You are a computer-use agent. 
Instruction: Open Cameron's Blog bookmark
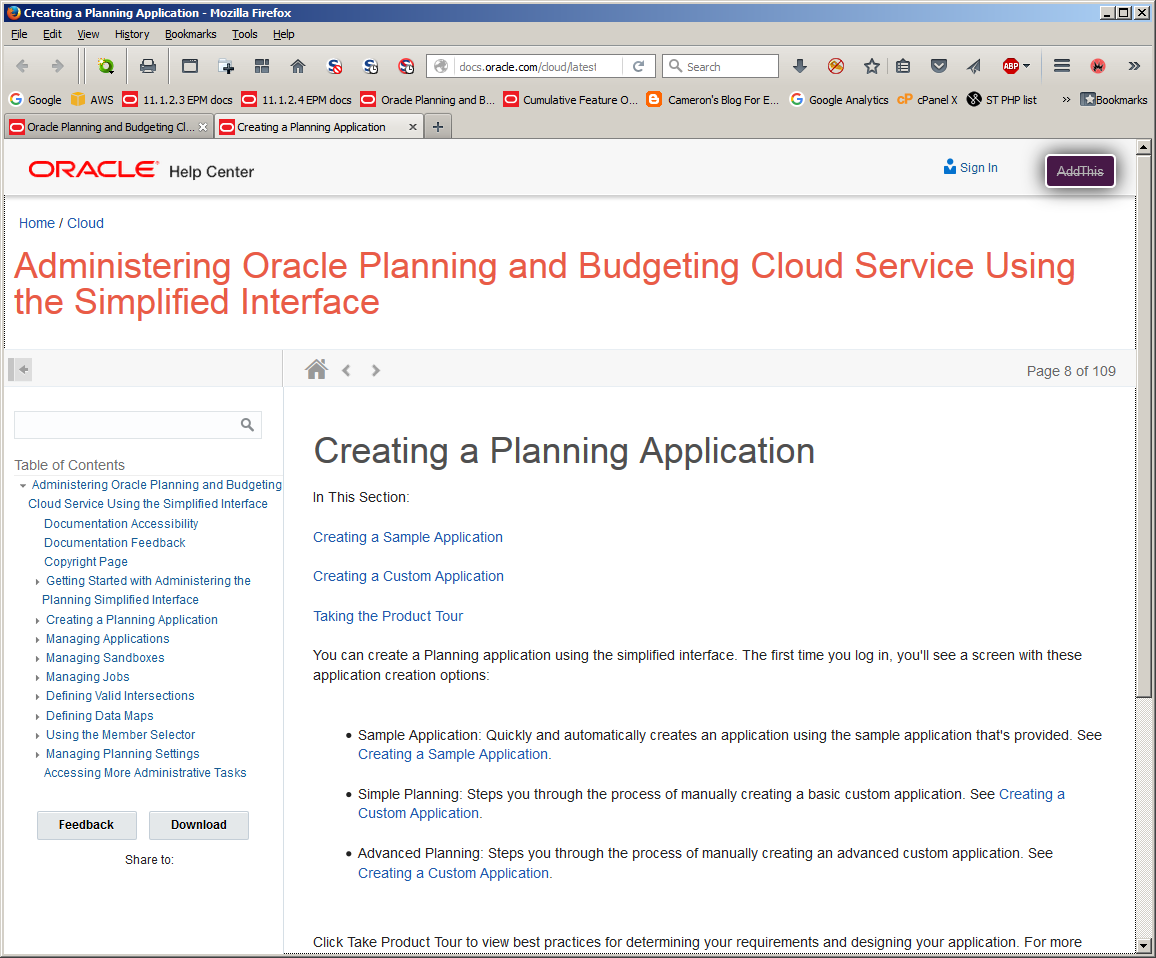click(x=712, y=100)
